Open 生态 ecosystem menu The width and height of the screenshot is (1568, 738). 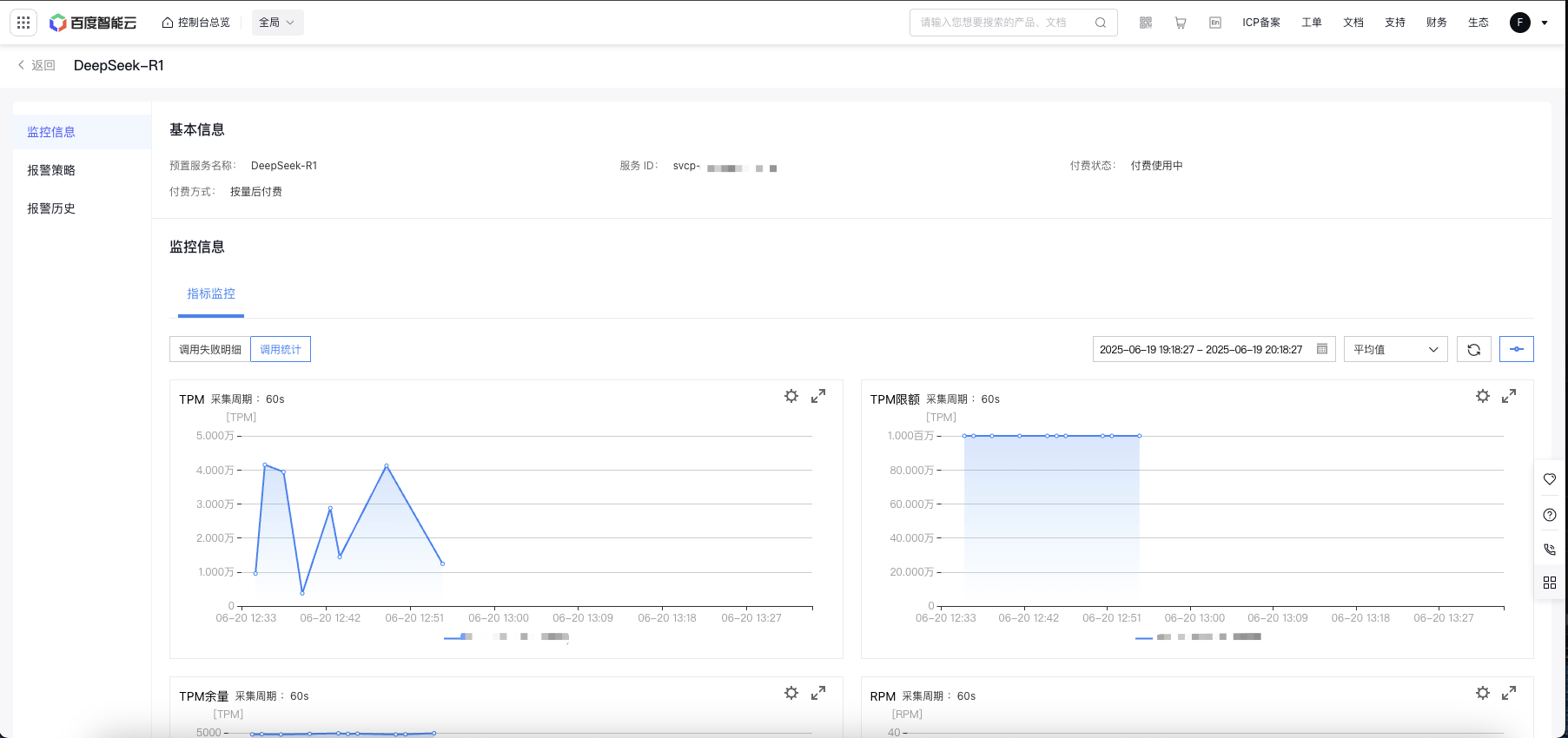1479,23
